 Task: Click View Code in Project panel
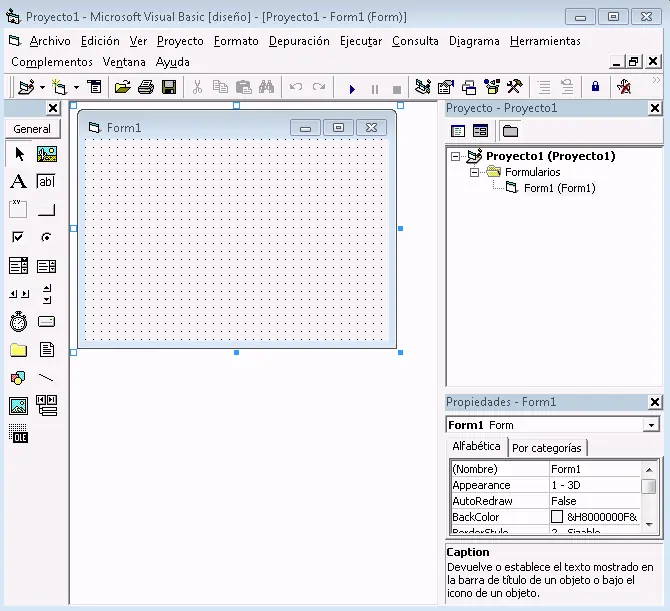click(x=458, y=131)
